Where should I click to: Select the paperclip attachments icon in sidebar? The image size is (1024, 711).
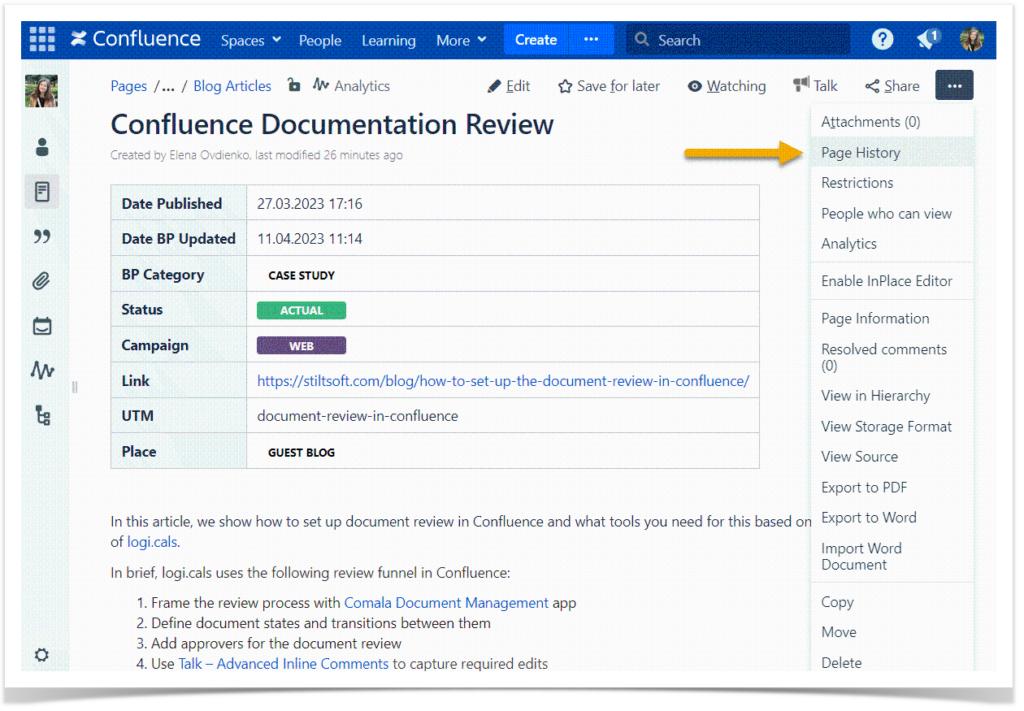pyautogui.click(x=41, y=281)
